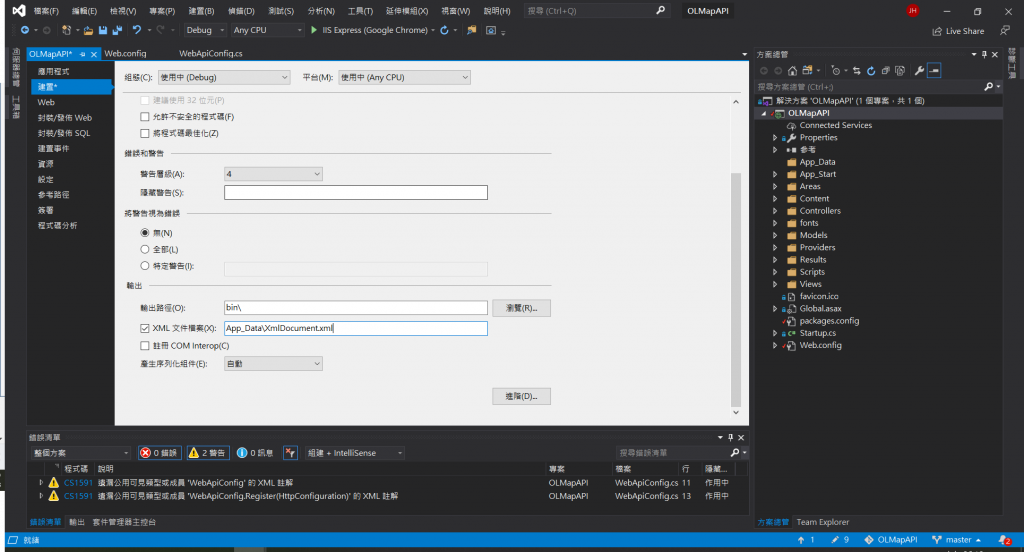Open the warning level dropdown showing 4
Screen dimensions: 1024x552
[273, 174]
